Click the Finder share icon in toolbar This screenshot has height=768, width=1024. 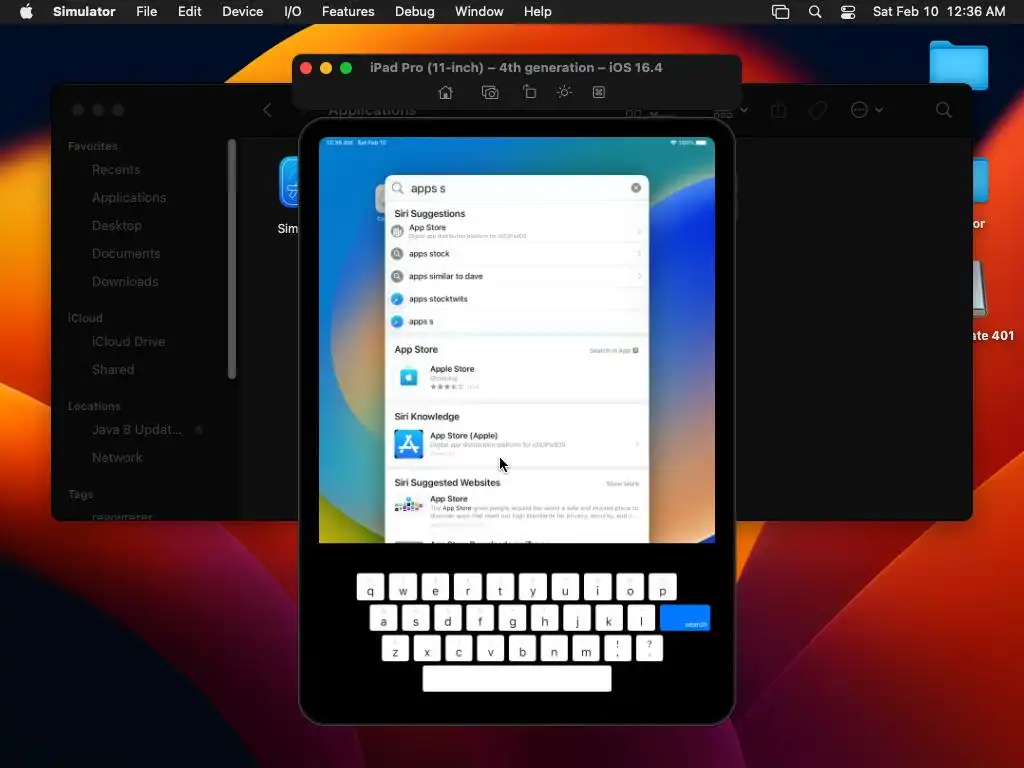778,110
